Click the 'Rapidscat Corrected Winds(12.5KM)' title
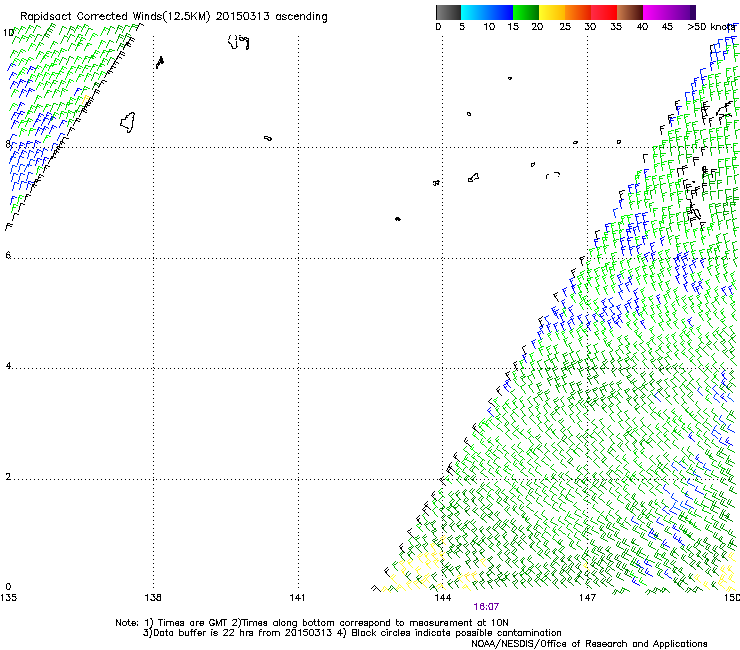This screenshot has width=740, height=650. click(x=115, y=17)
